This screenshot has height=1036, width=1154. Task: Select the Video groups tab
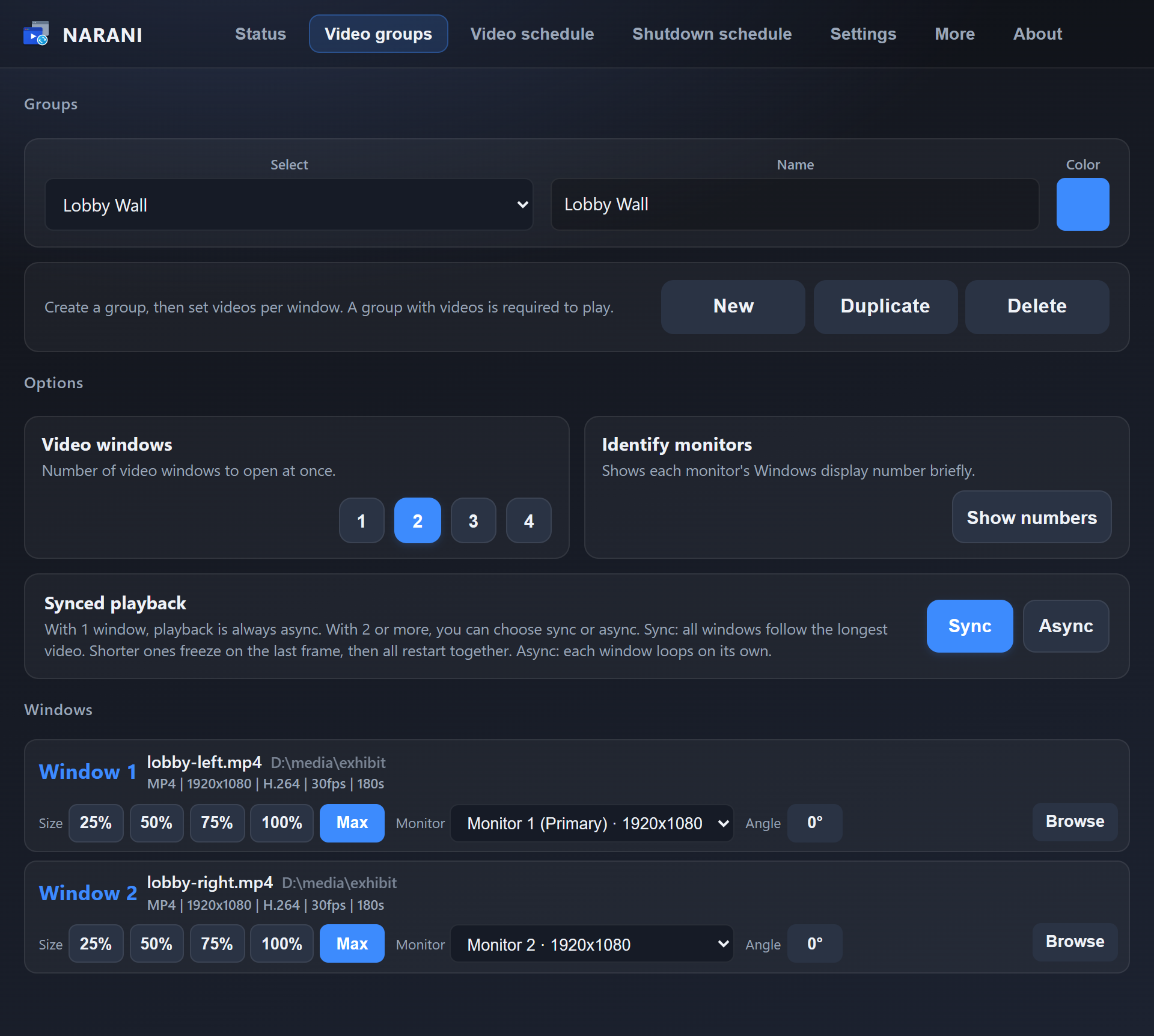[x=378, y=34]
